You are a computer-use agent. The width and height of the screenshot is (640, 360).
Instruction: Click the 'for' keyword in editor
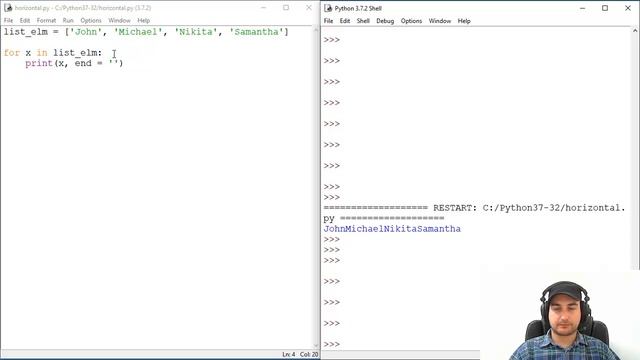click(x=12, y=53)
